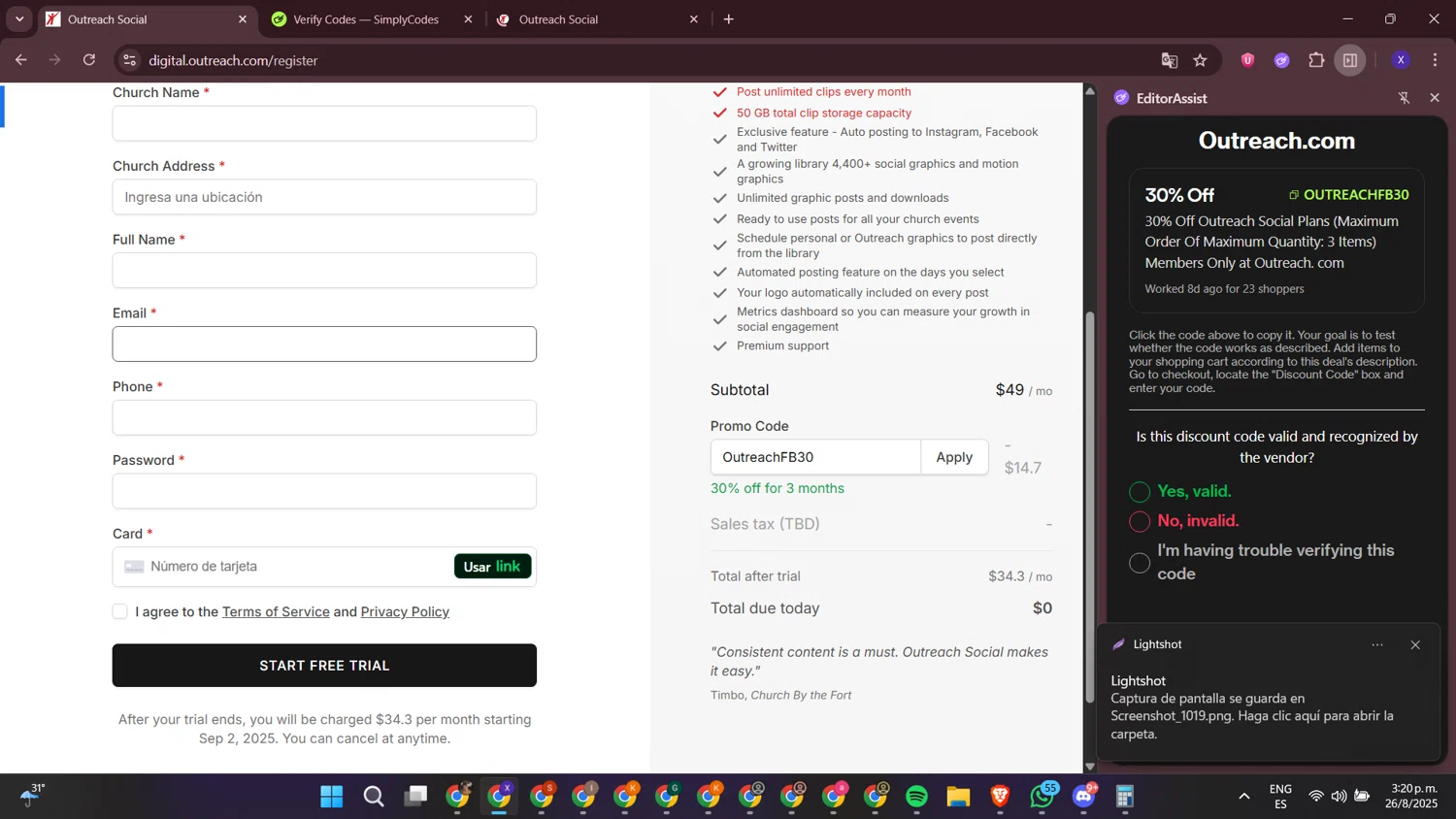Open the extensions puzzle icon
Viewport: 1456px width, 819px height.
coord(1316,60)
